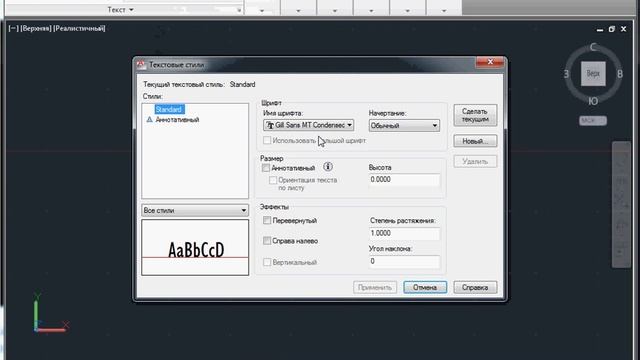Image resolution: width=640 pixels, height=360 pixels.
Task: Click the annotative triangle icon beside Аннотативный style
Action: point(149,120)
